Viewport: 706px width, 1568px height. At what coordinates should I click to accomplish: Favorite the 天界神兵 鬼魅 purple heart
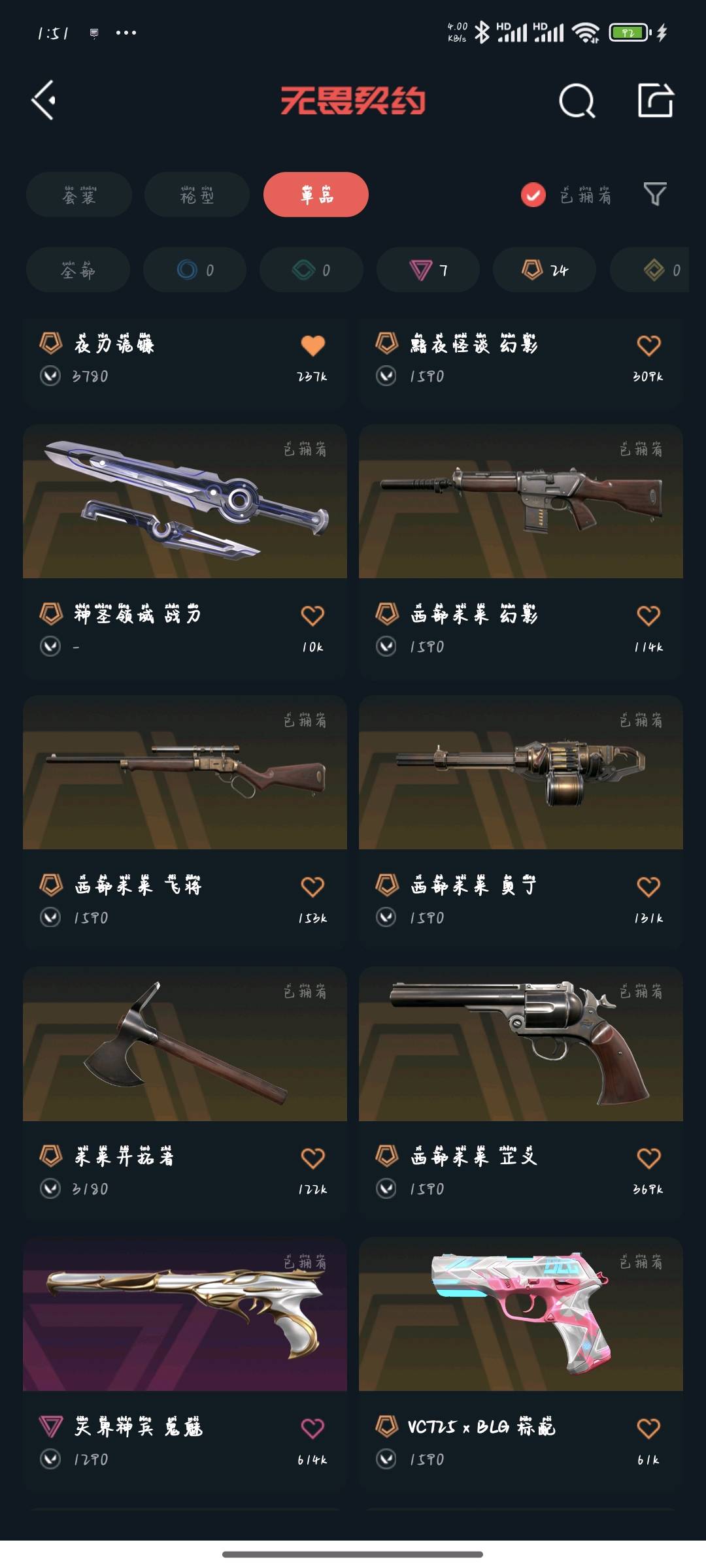point(312,1428)
